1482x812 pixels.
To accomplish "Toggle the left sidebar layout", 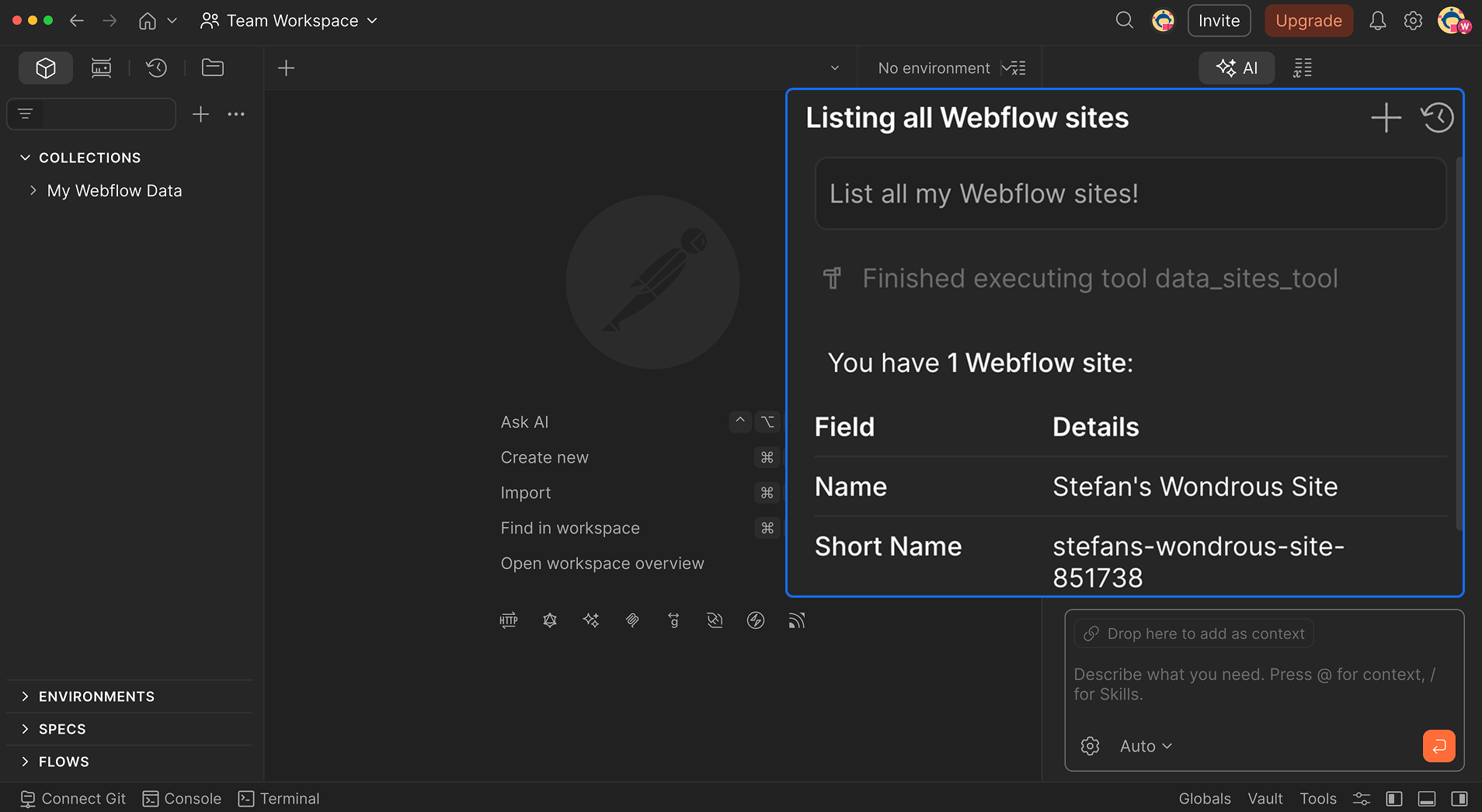I will 1394,799.
